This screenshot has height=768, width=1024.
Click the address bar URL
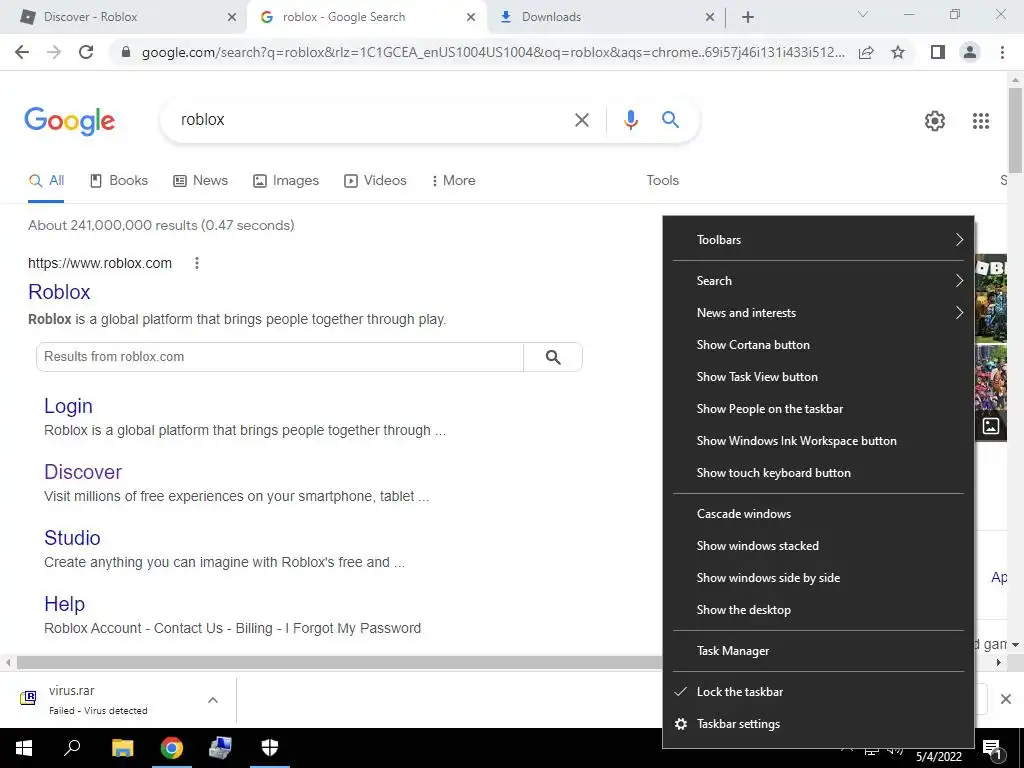click(x=493, y=52)
